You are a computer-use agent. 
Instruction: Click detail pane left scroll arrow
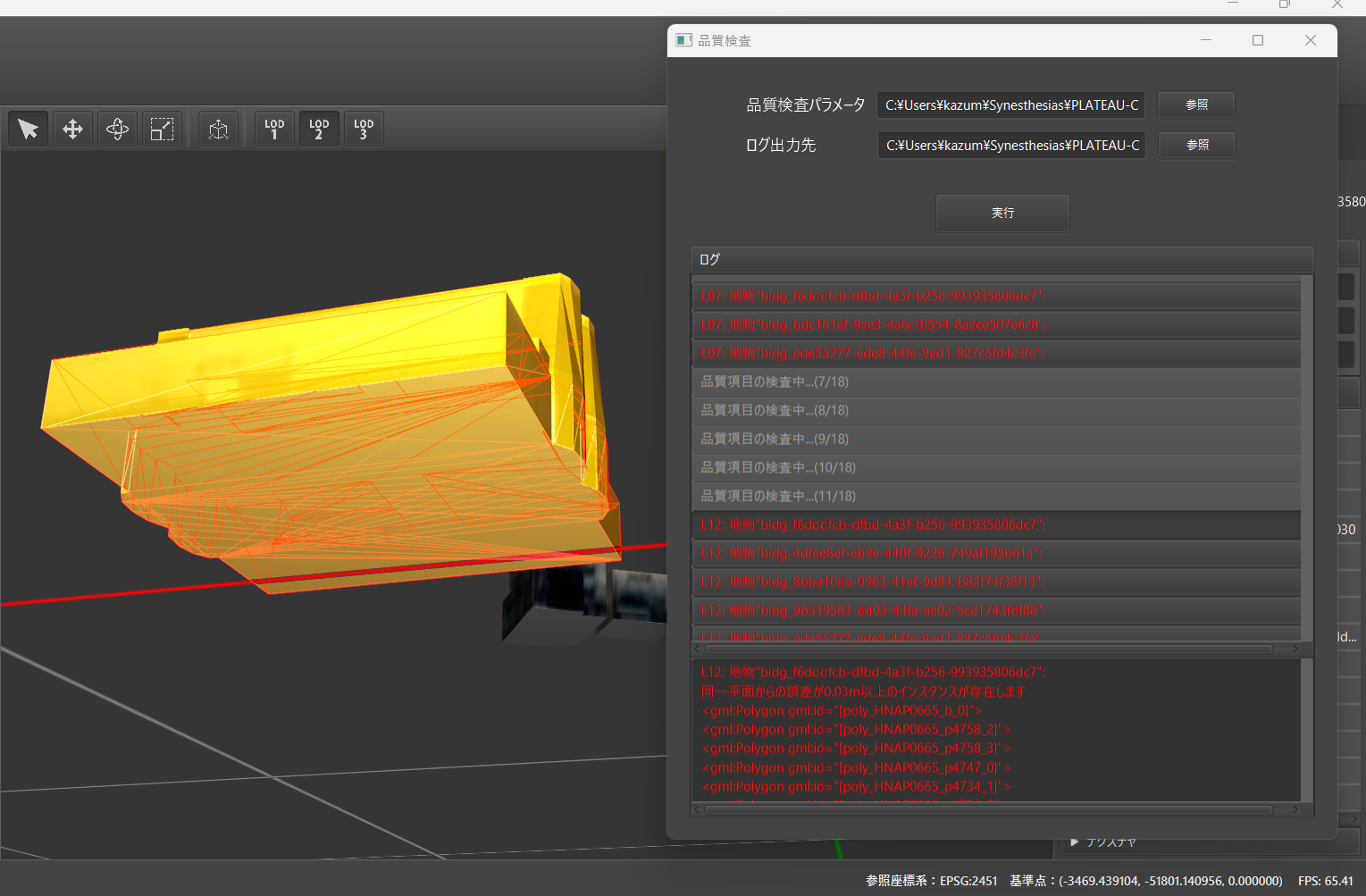698,810
